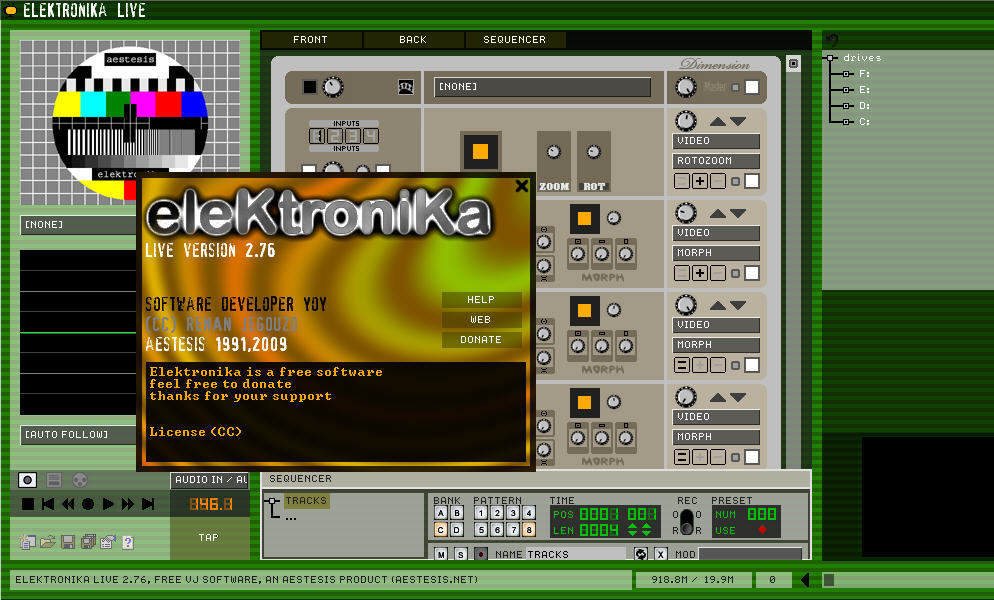Click the rewind transport button
Image resolution: width=994 pixels, height=600 pixels.
[68, 505]
